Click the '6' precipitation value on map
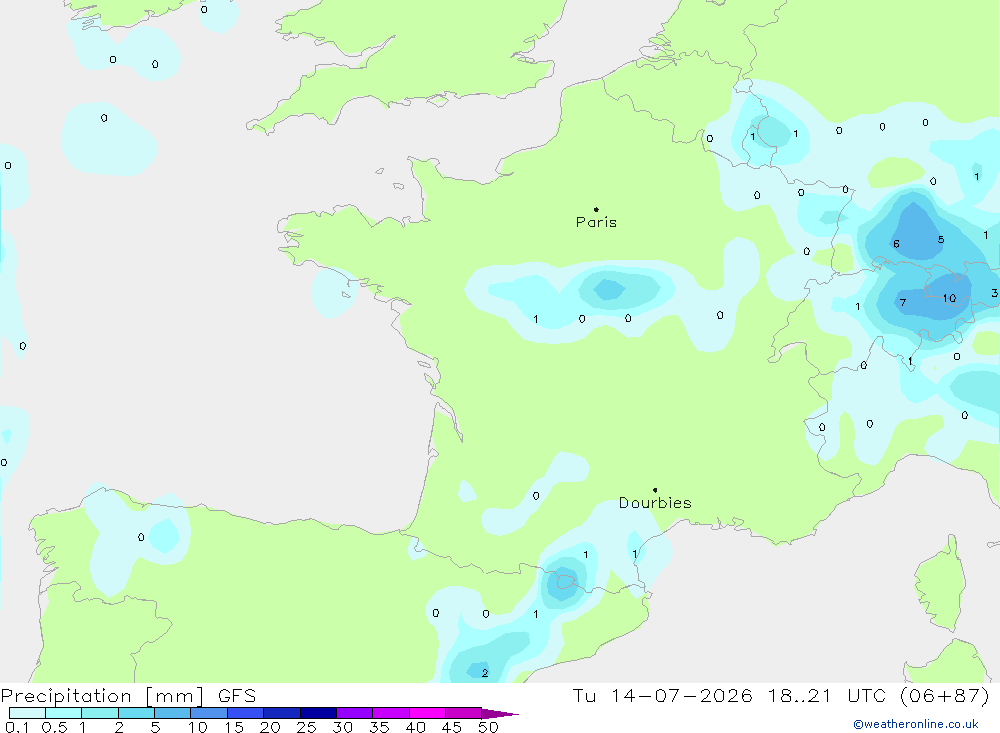 point(896,244)
